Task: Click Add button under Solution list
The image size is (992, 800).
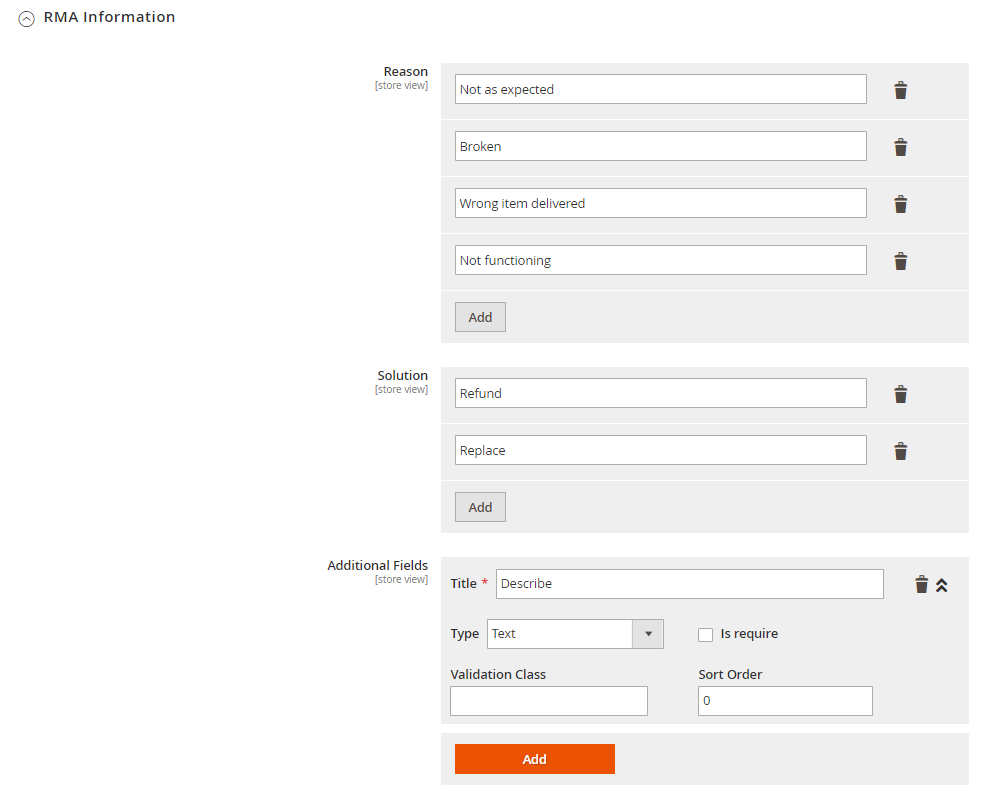Action: 480,507
